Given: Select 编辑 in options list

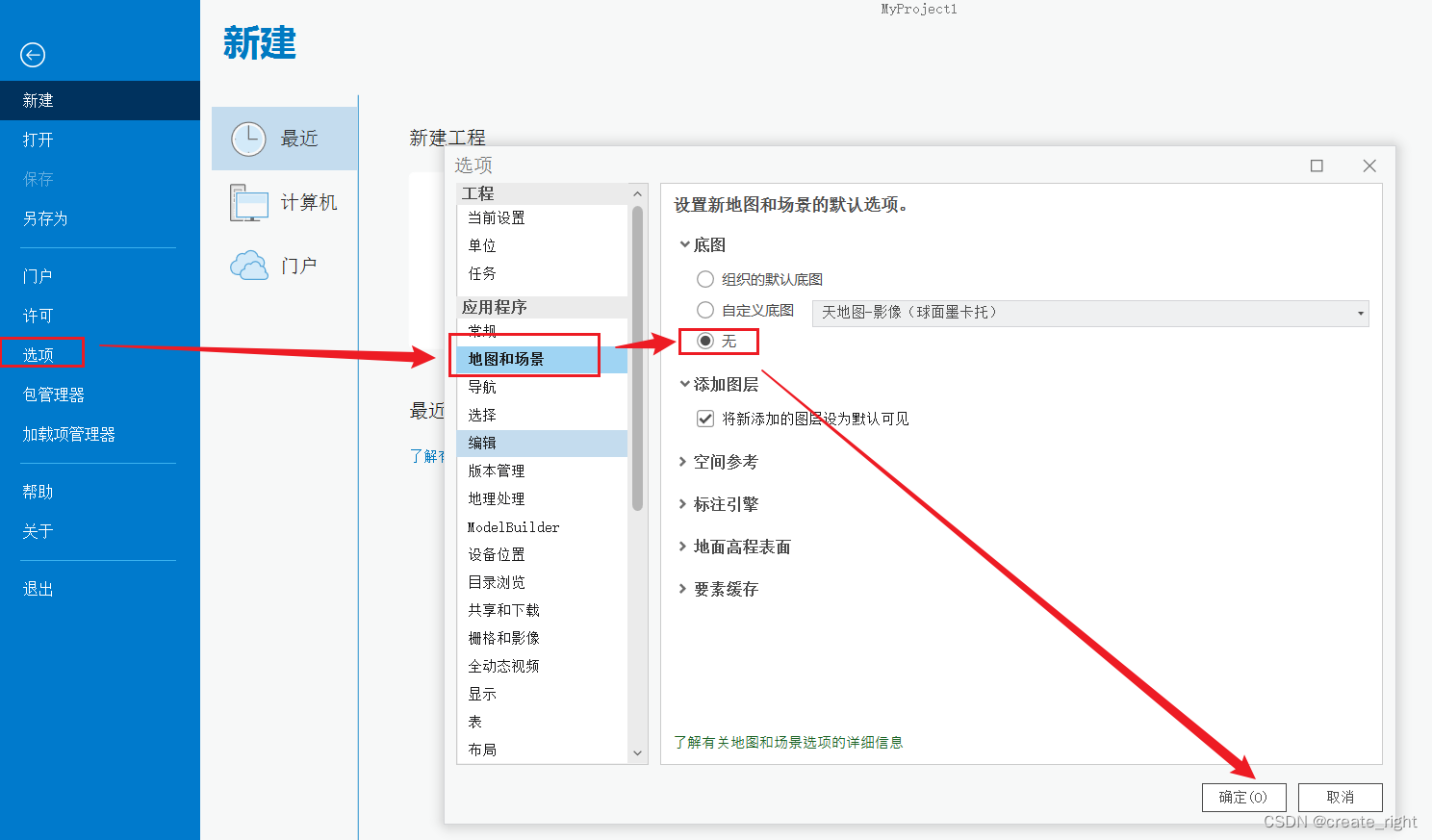Looking at the screenshot, I should tap(543, 443).
